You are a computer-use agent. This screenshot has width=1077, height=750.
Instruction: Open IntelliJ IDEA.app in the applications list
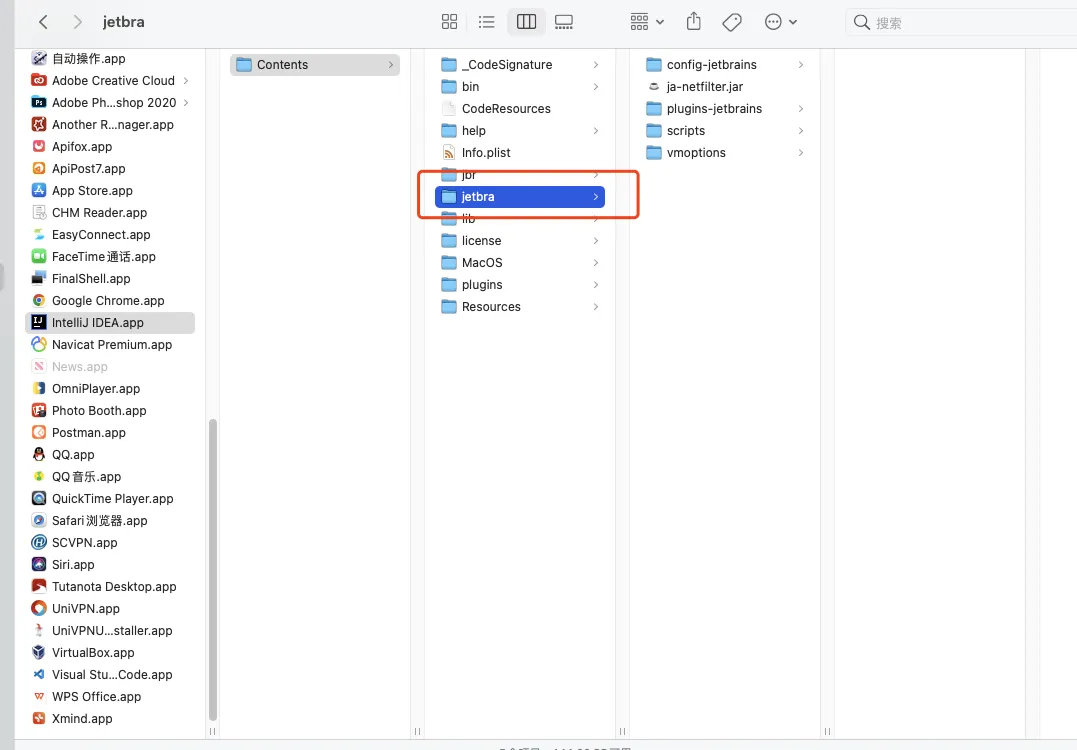click(98, 323)
